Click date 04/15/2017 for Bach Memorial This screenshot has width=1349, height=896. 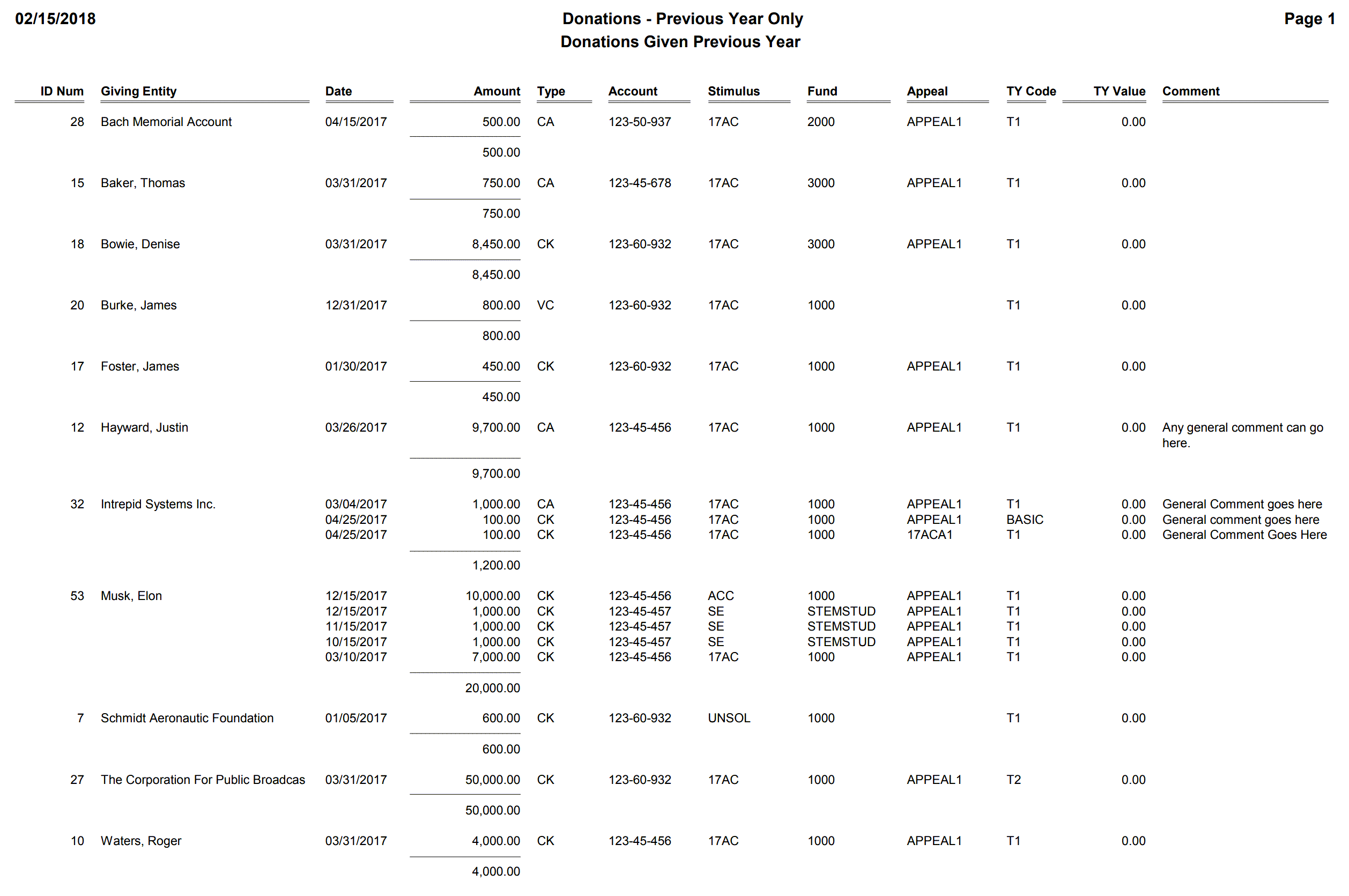[356, 122]
